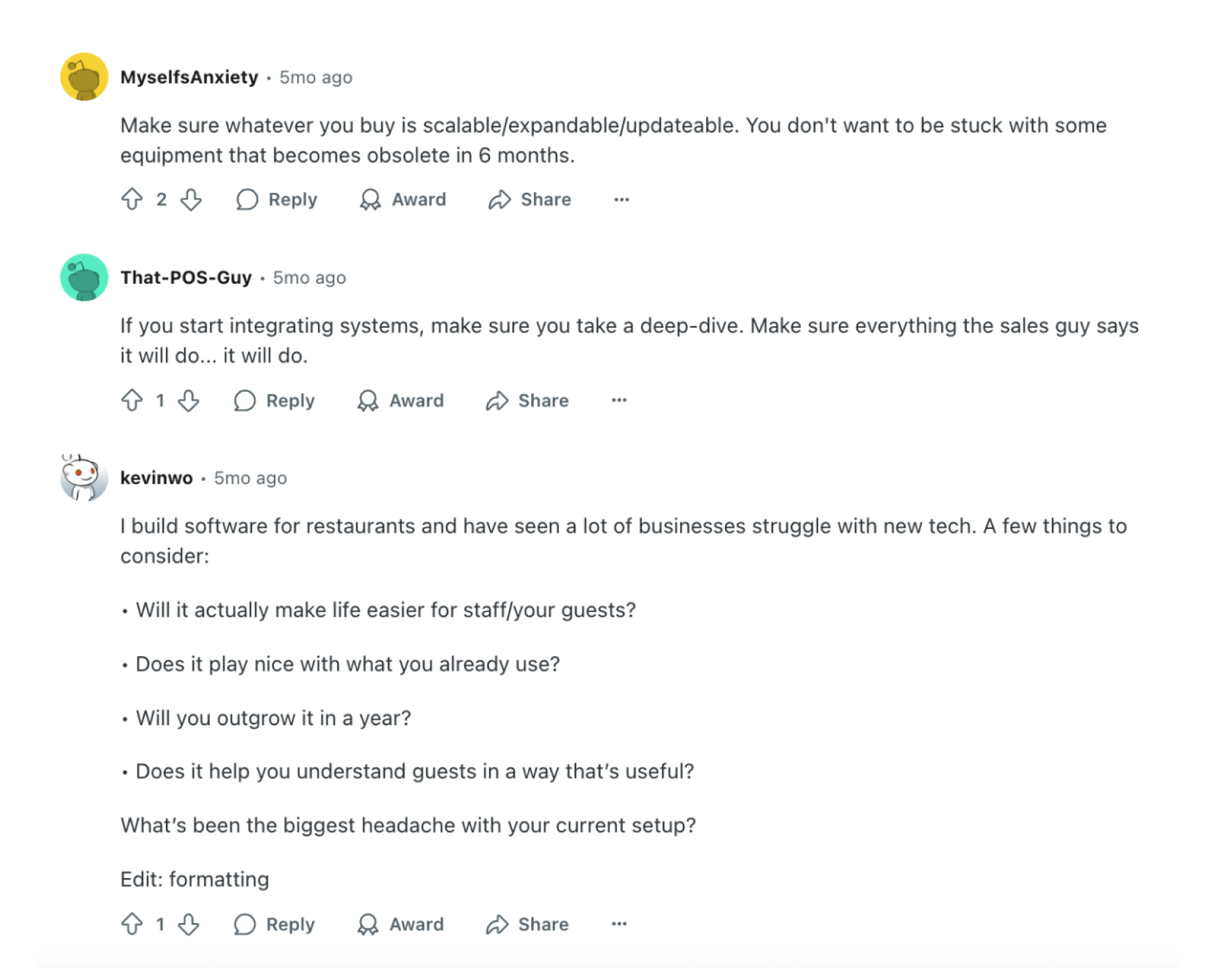Reply to kevinwo's comment
The width and height of the screenshot is (1223, 980).
[273, 924]
